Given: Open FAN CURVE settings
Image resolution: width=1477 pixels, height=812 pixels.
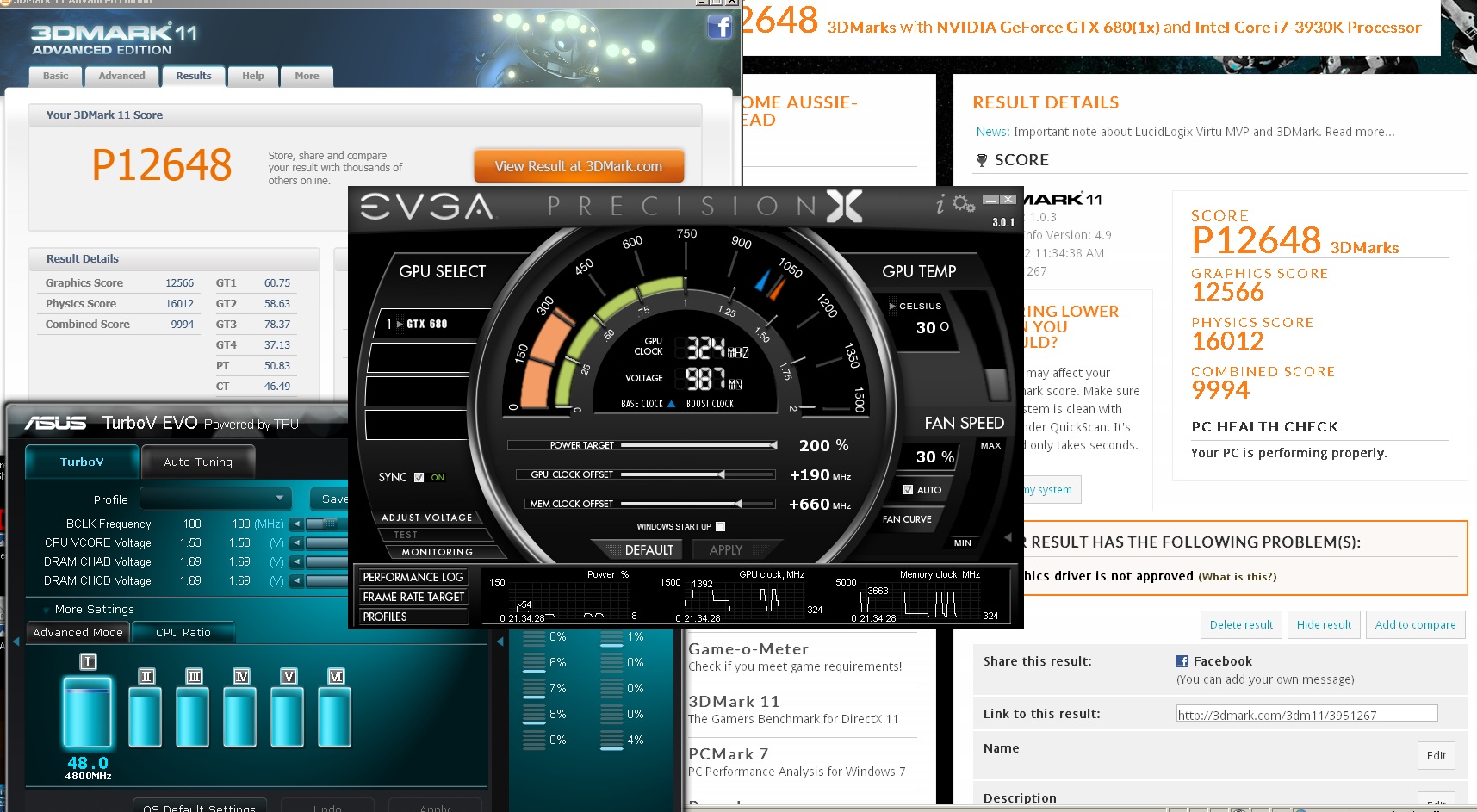Looking at the screenshot, I should click(x=907, y=519).
